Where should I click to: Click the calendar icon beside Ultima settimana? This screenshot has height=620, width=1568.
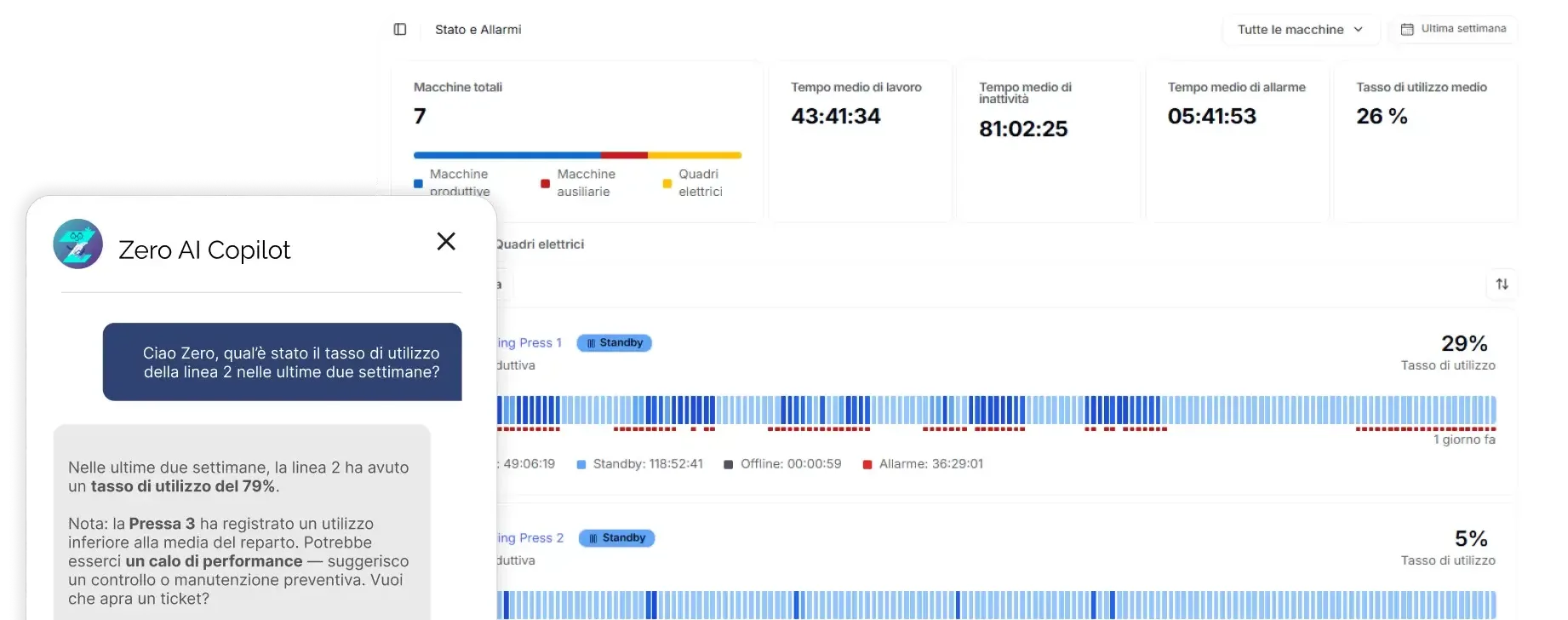pos(1407,29)
